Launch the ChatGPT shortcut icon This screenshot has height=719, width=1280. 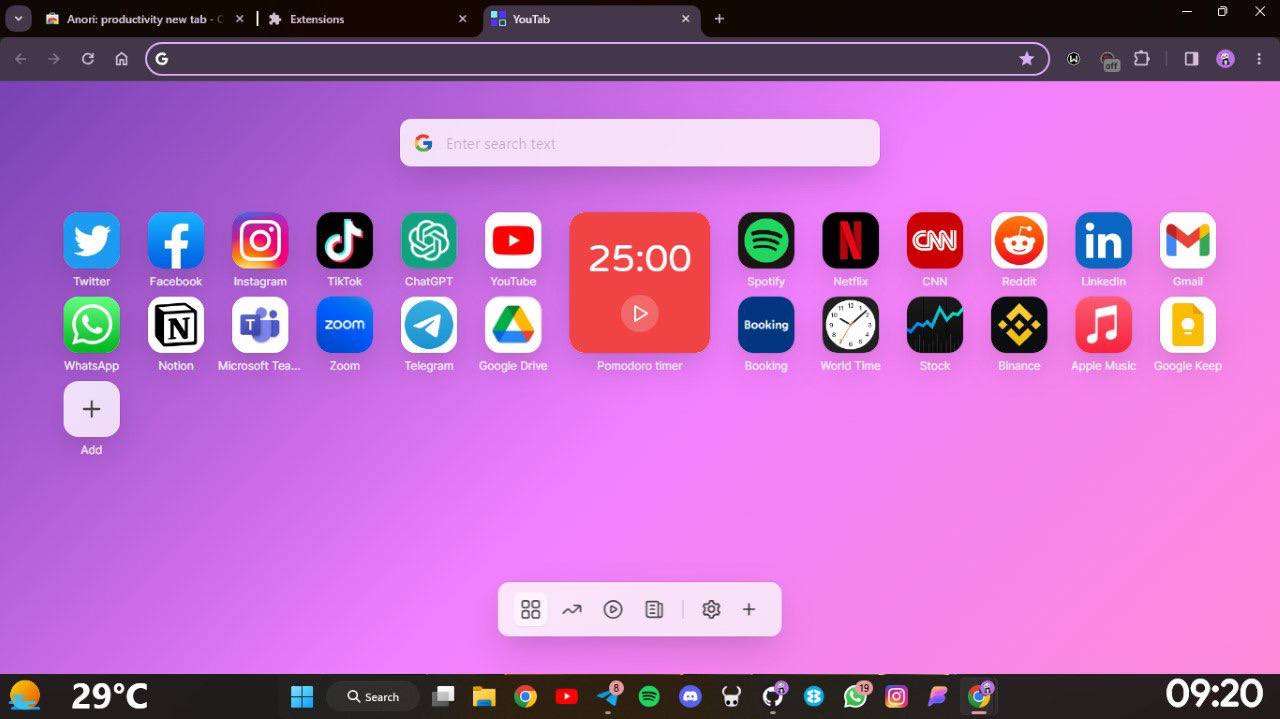(x=429, y=240)
